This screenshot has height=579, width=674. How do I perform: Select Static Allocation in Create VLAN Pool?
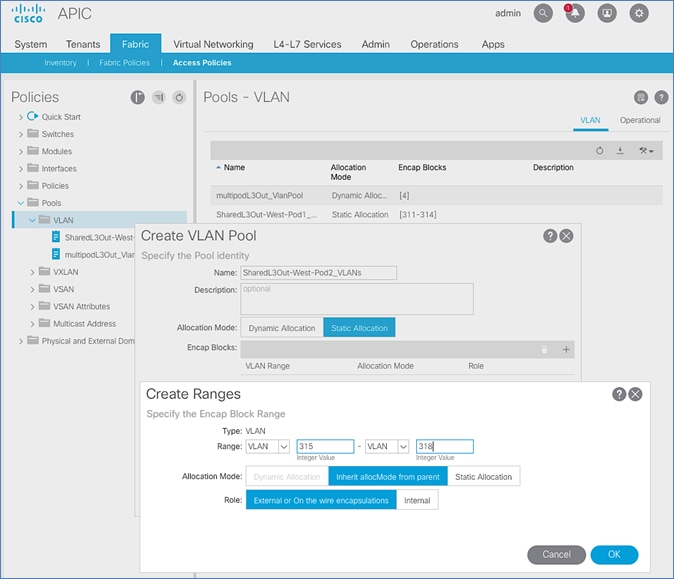pyautogui.click(x=359, y=328)
